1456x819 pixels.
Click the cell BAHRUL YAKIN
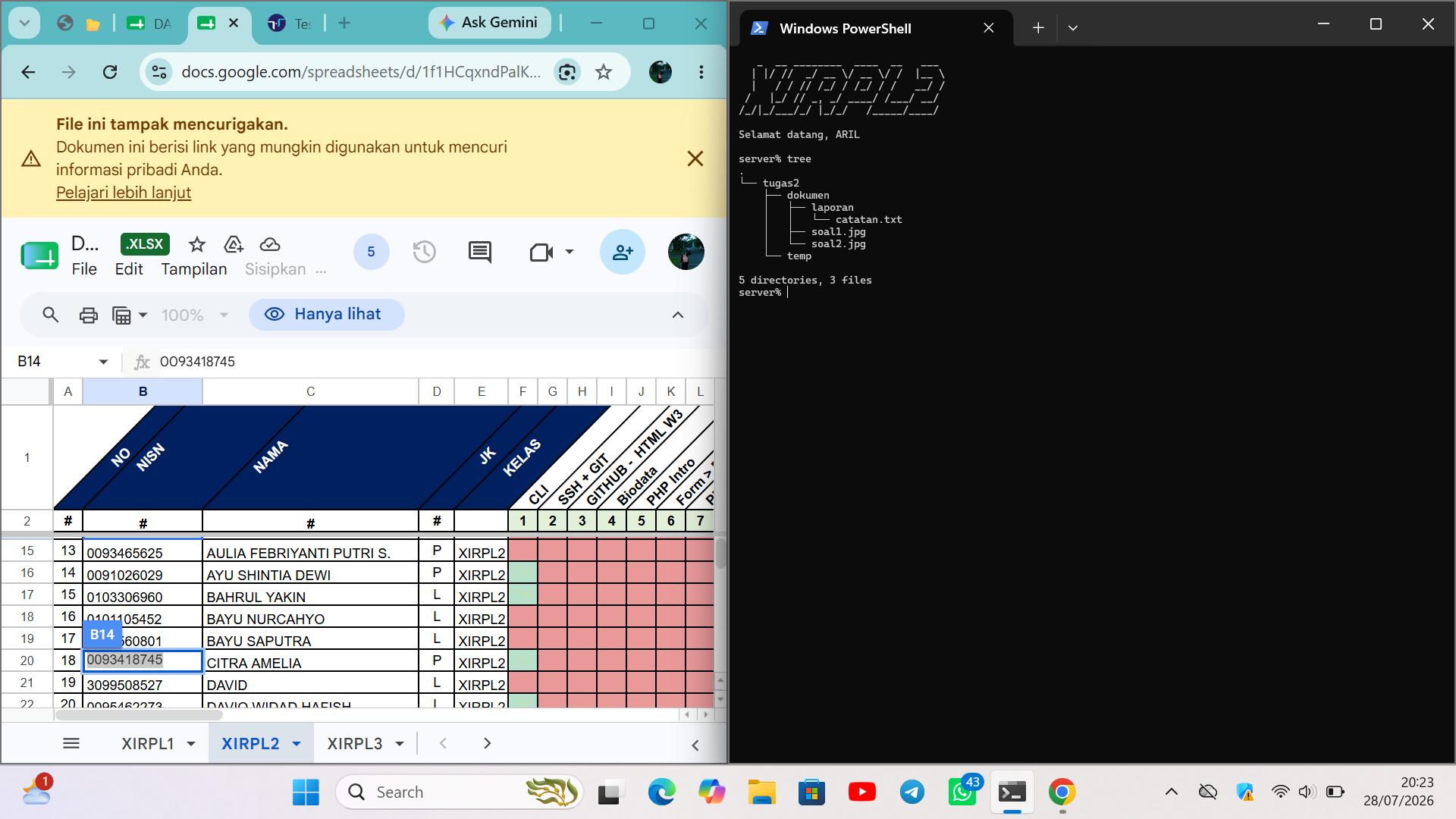point(311,596)
